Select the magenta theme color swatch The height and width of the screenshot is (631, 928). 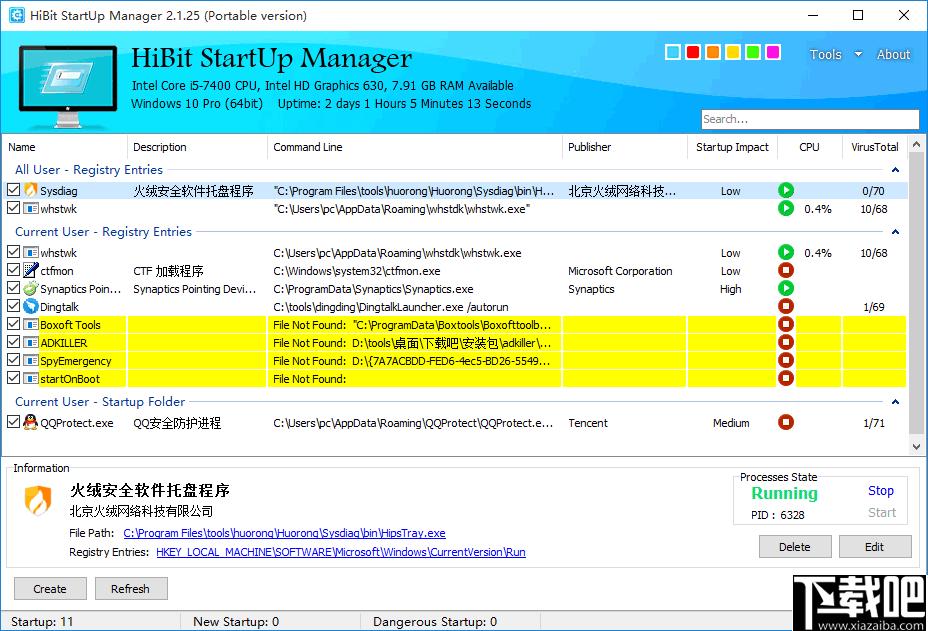pos(773,52)
